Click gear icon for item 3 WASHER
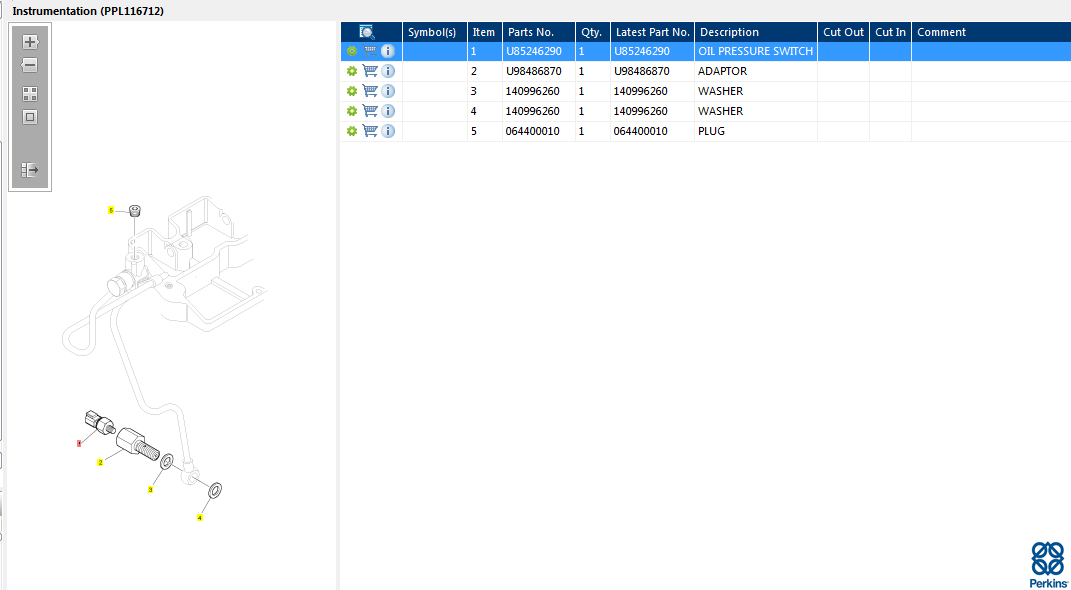This screenshot has height=590, width=1071. click(352, 91)
